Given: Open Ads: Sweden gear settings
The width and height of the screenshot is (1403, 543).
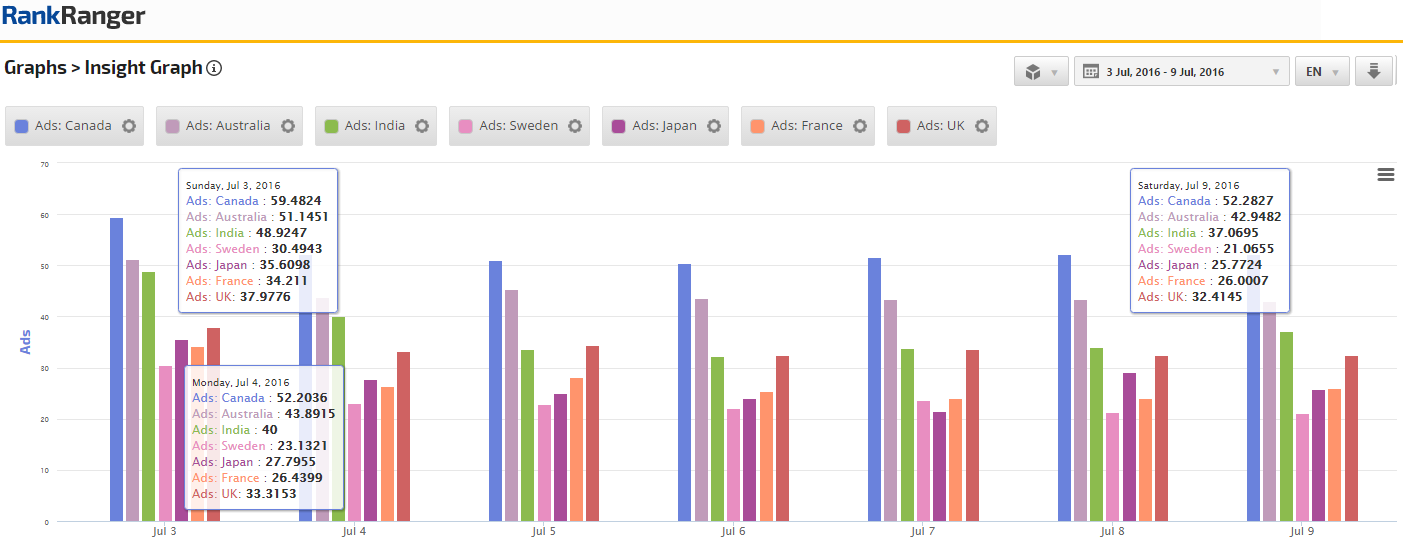Looking at the screenshot, I should (x=575, y=126).
